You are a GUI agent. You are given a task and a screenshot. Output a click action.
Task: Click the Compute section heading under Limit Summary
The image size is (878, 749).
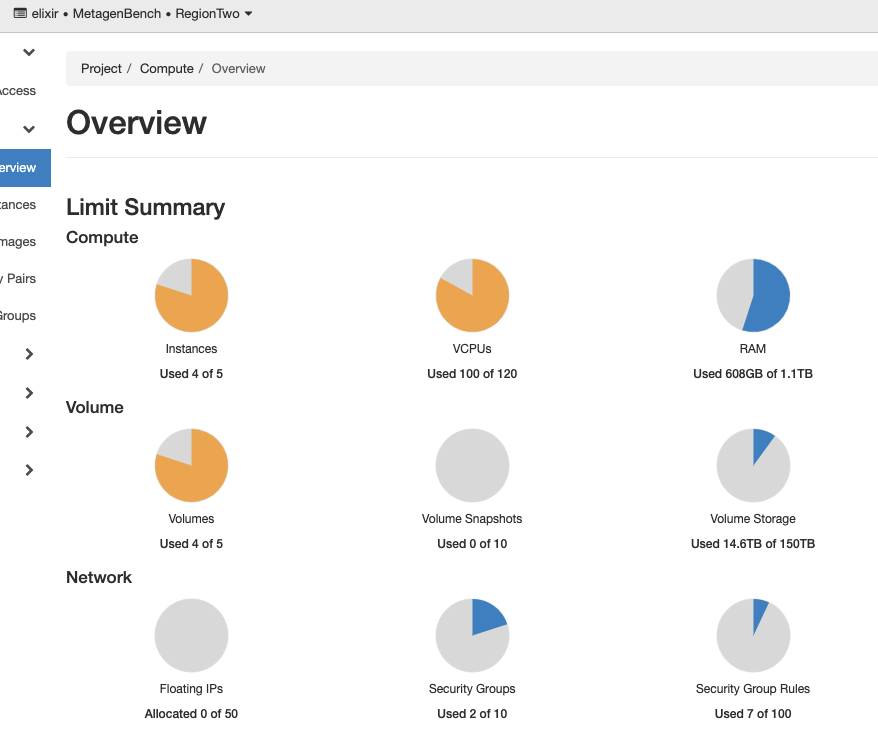tap(102, 237)
